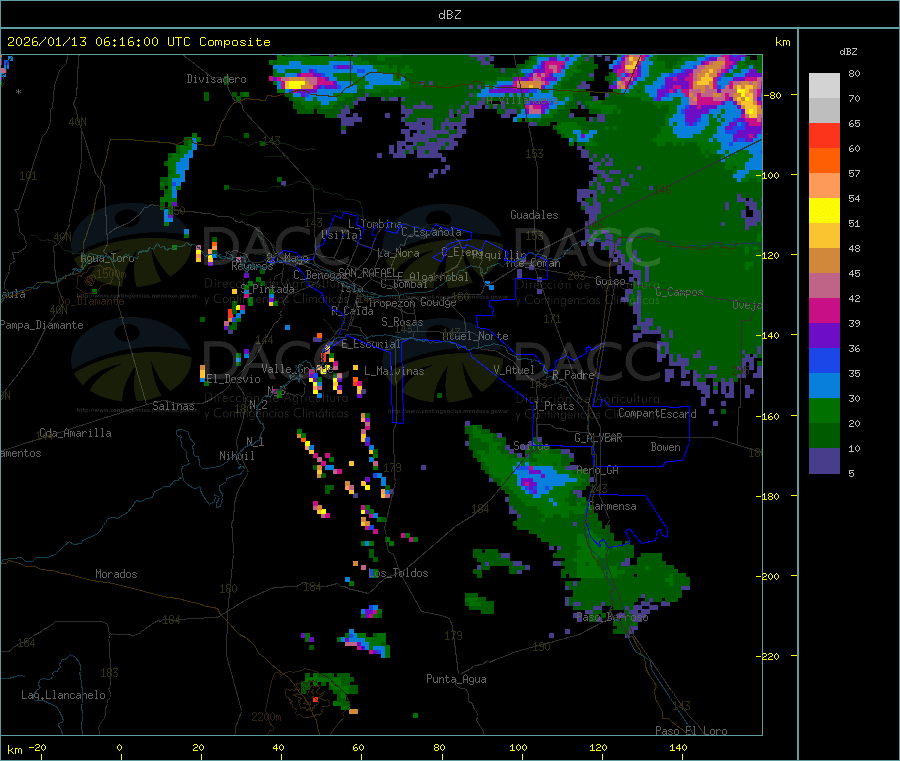
Task: Click the Nihuil place label
Action: pos(237,456)
